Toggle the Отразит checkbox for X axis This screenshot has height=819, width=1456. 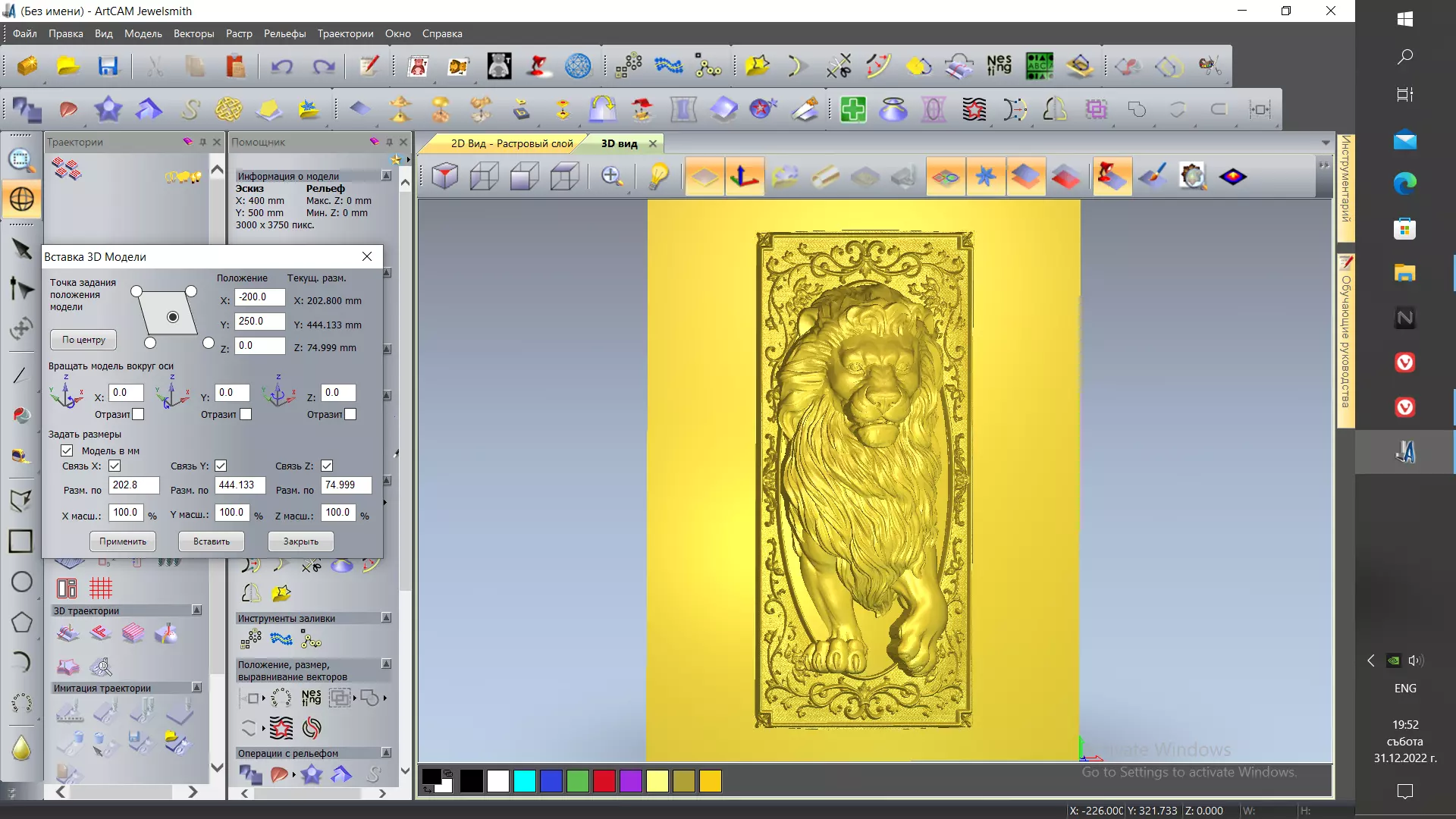(x=138, y=414)
